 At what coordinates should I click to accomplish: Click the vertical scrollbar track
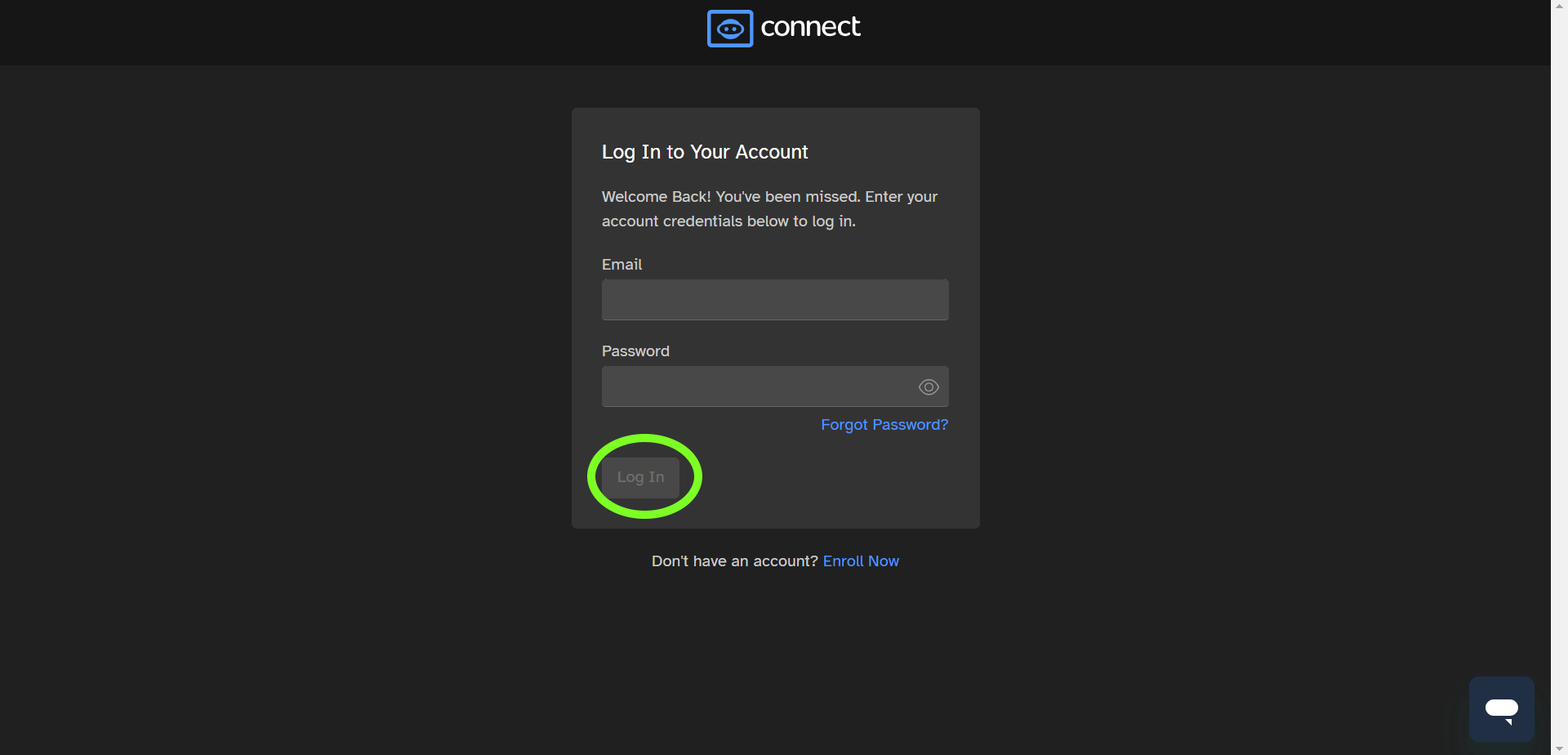1559,376
